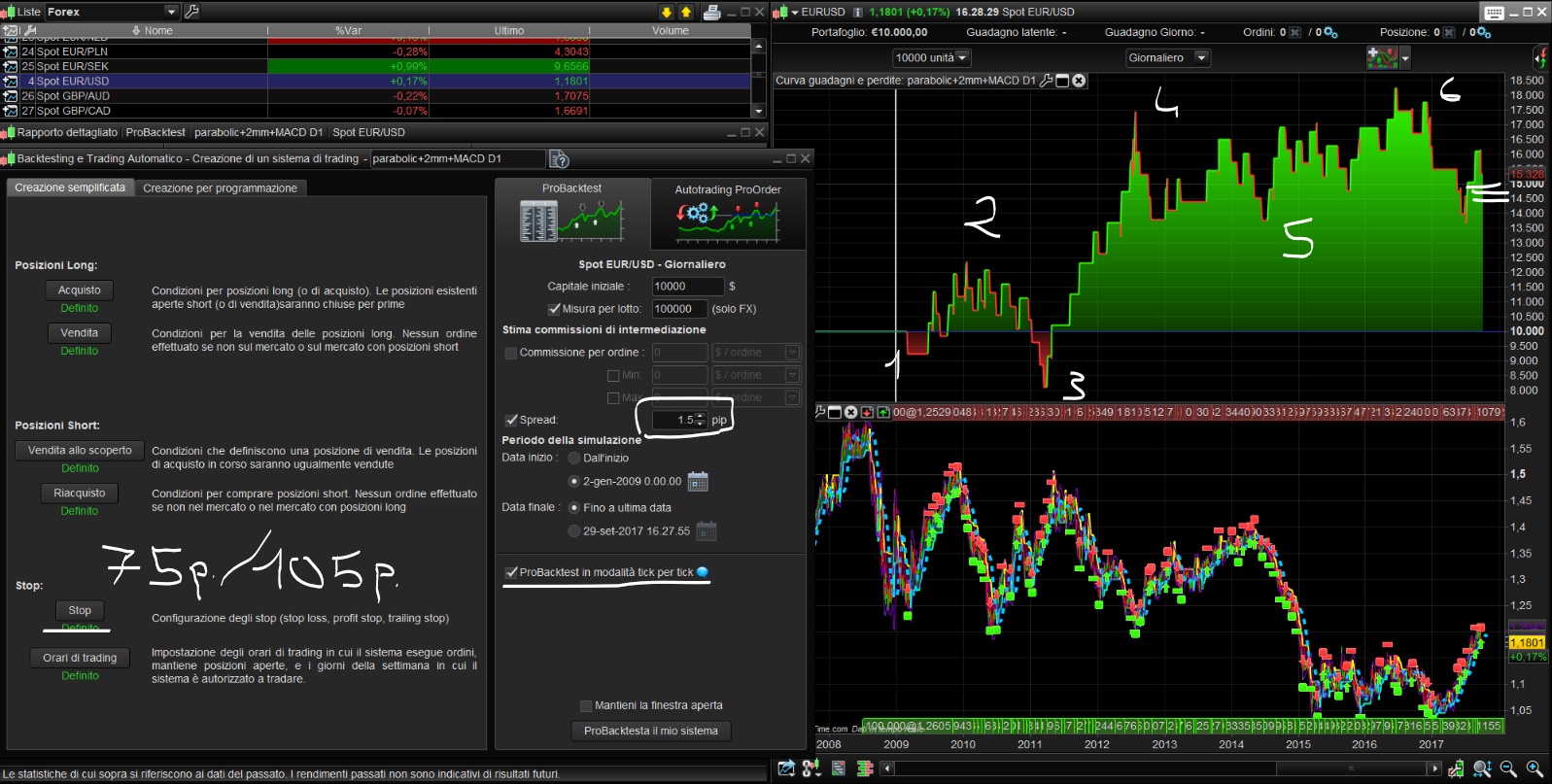This screenshot has height=784, width=1552.
Task: Zoom in on the price chart
Action: [1535, 768]
